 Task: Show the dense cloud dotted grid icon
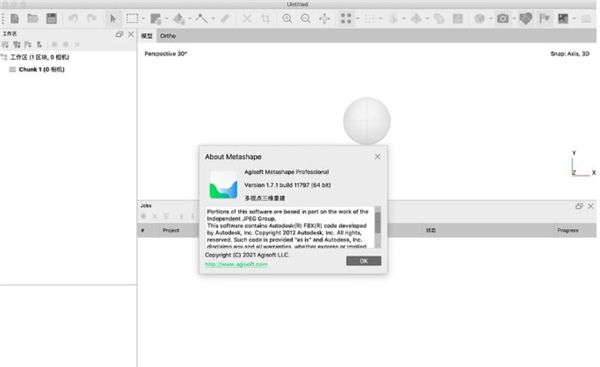pos(369,18)
